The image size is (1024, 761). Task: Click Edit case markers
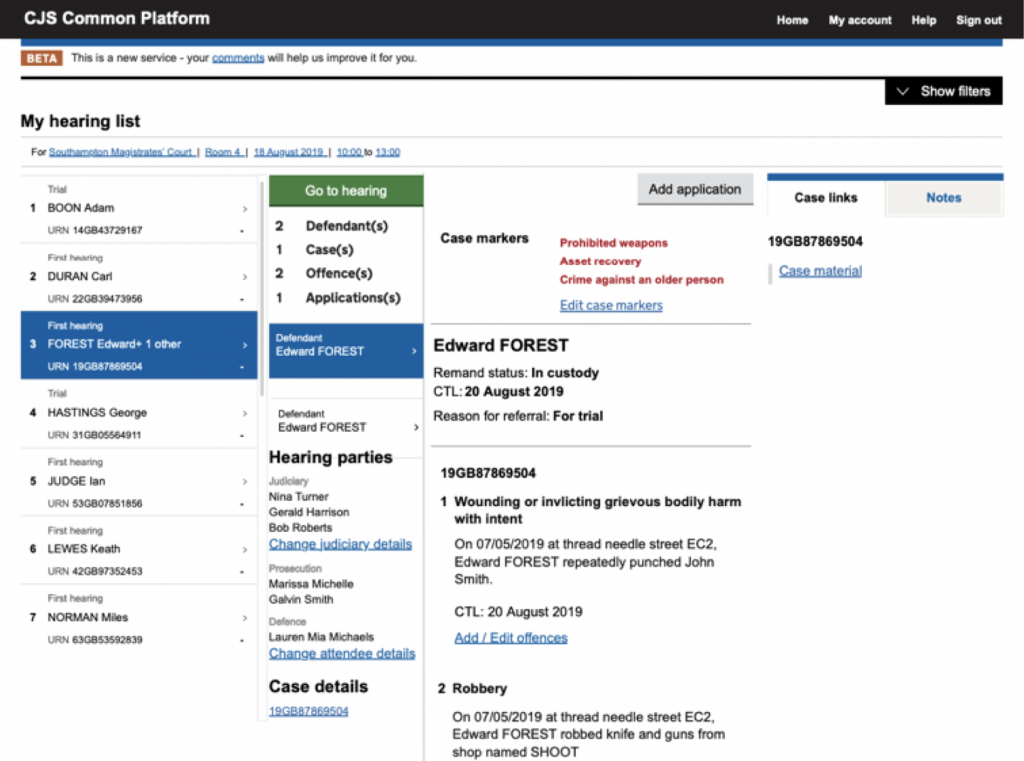coord(611,305)
